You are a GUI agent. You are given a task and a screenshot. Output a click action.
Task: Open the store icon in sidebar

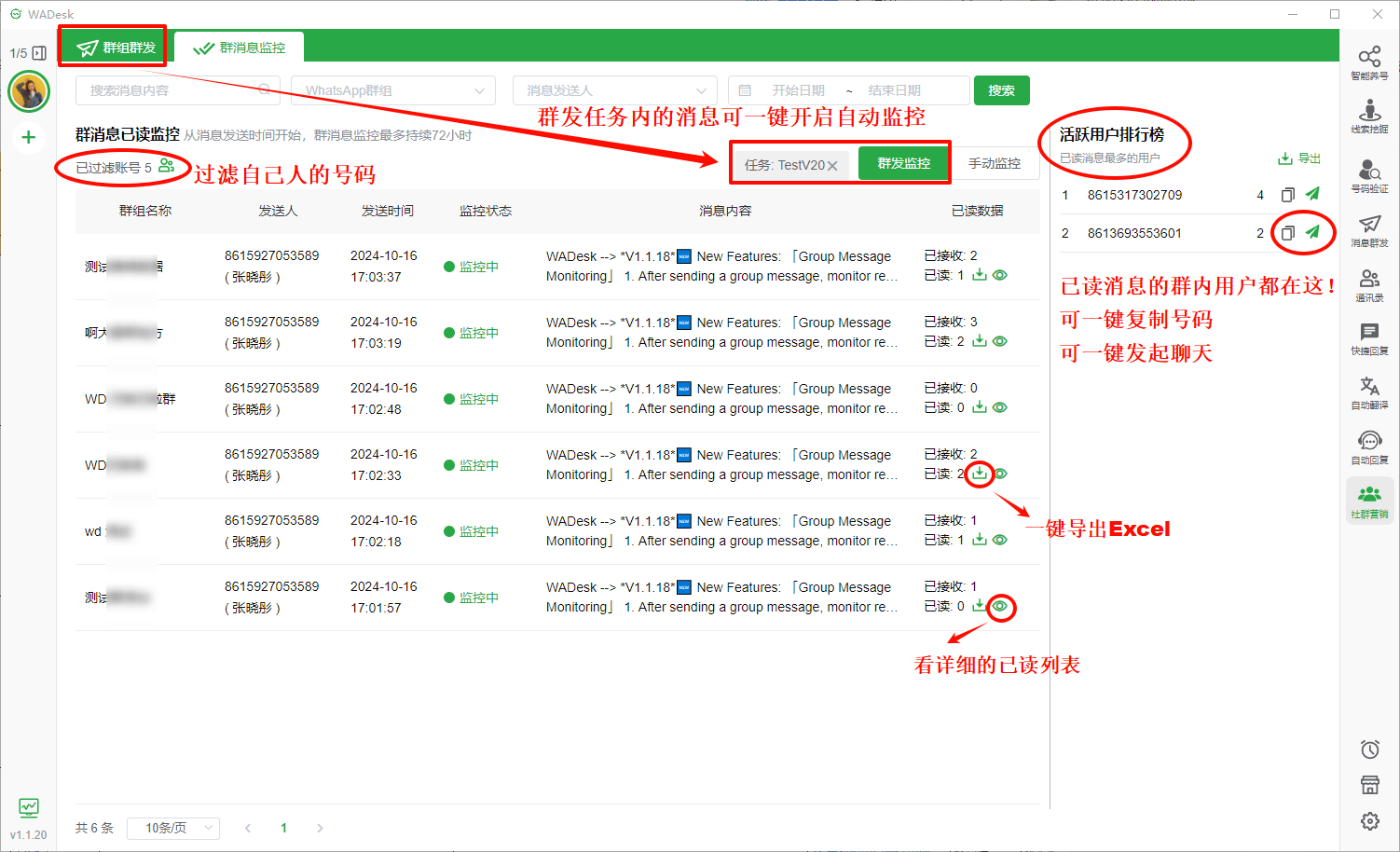tap(1369, 785)
